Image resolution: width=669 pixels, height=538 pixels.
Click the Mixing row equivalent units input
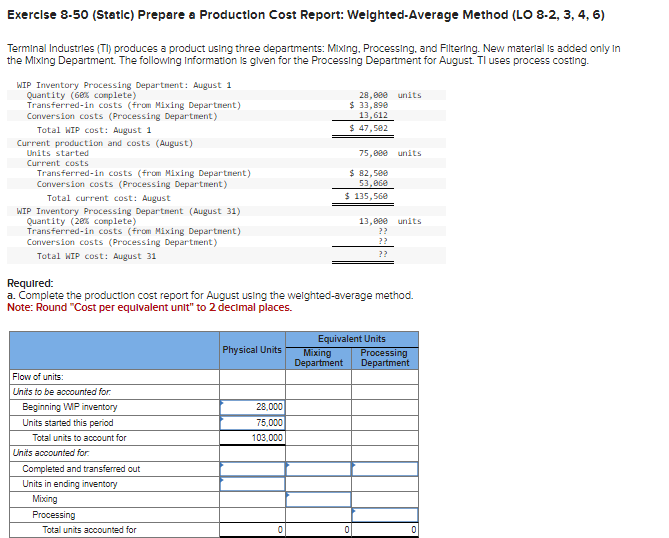pyautogui.click(x=318, y=500)
